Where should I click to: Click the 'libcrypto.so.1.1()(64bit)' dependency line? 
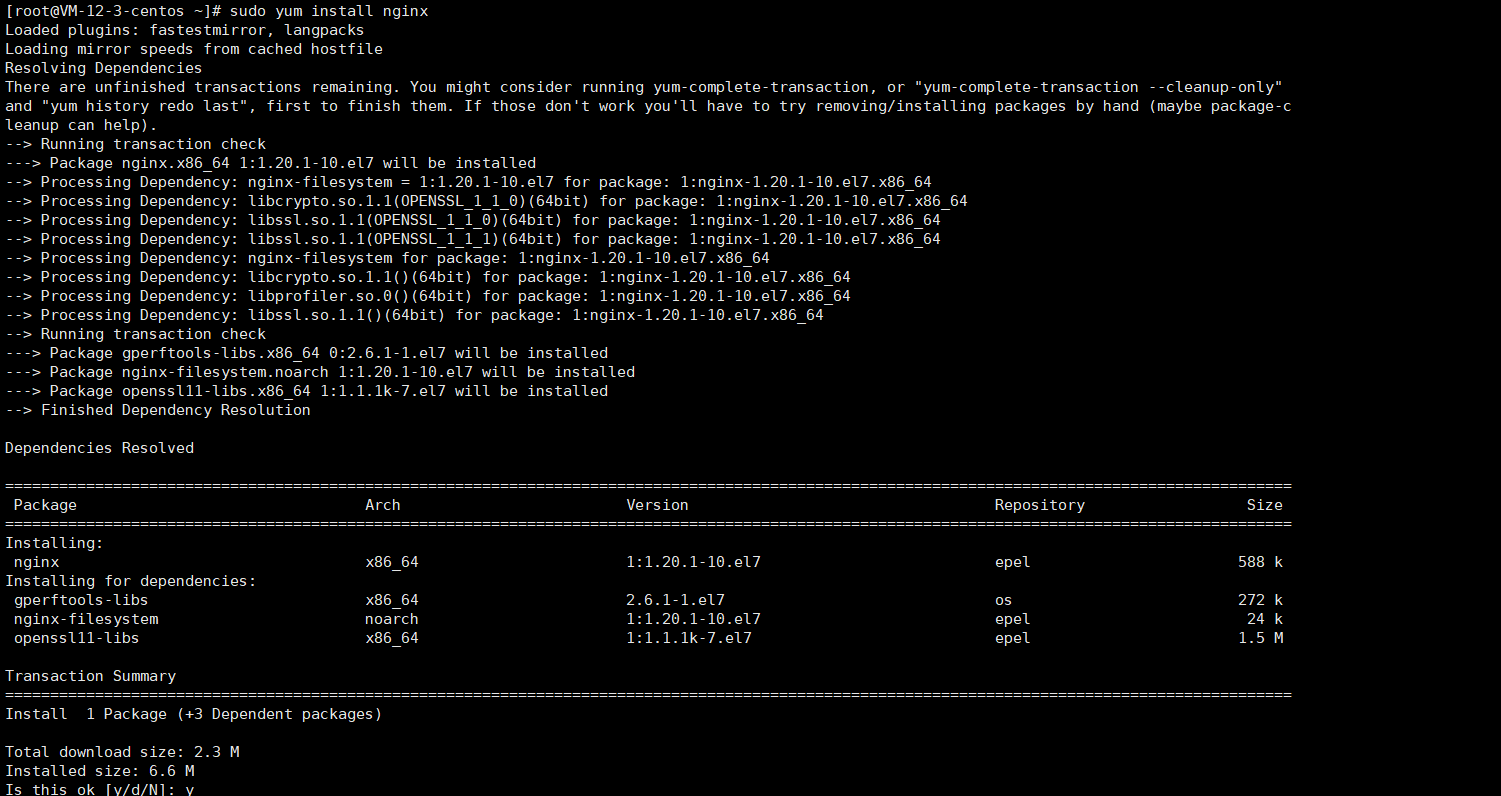(428, 277)
